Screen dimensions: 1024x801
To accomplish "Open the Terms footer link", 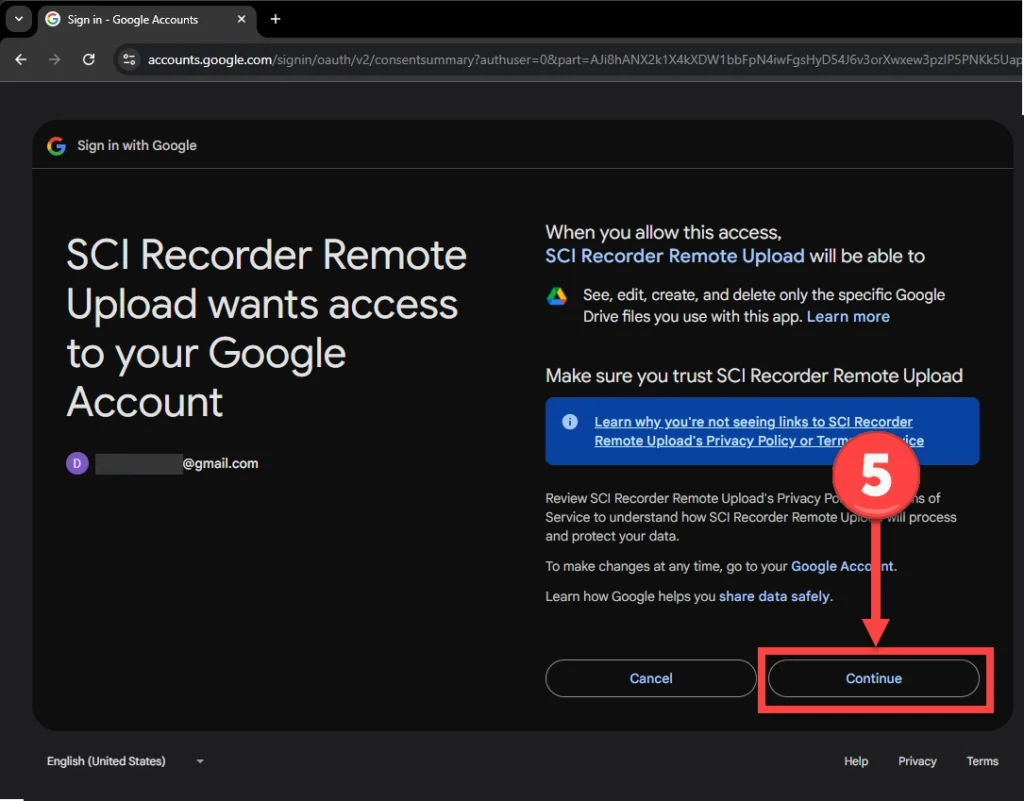I will click(x=982, y=761).
